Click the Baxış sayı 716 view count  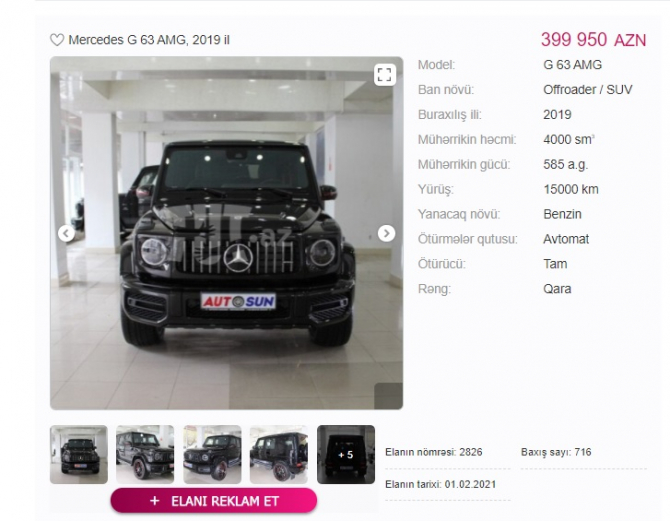coord(556,452)
